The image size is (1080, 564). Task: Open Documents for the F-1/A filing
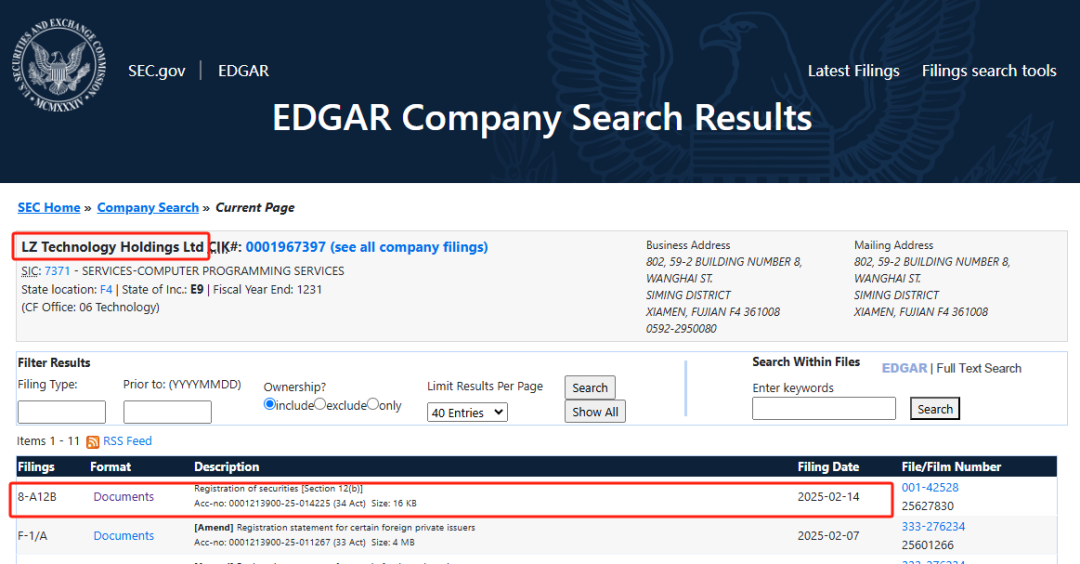pos(124,536)
